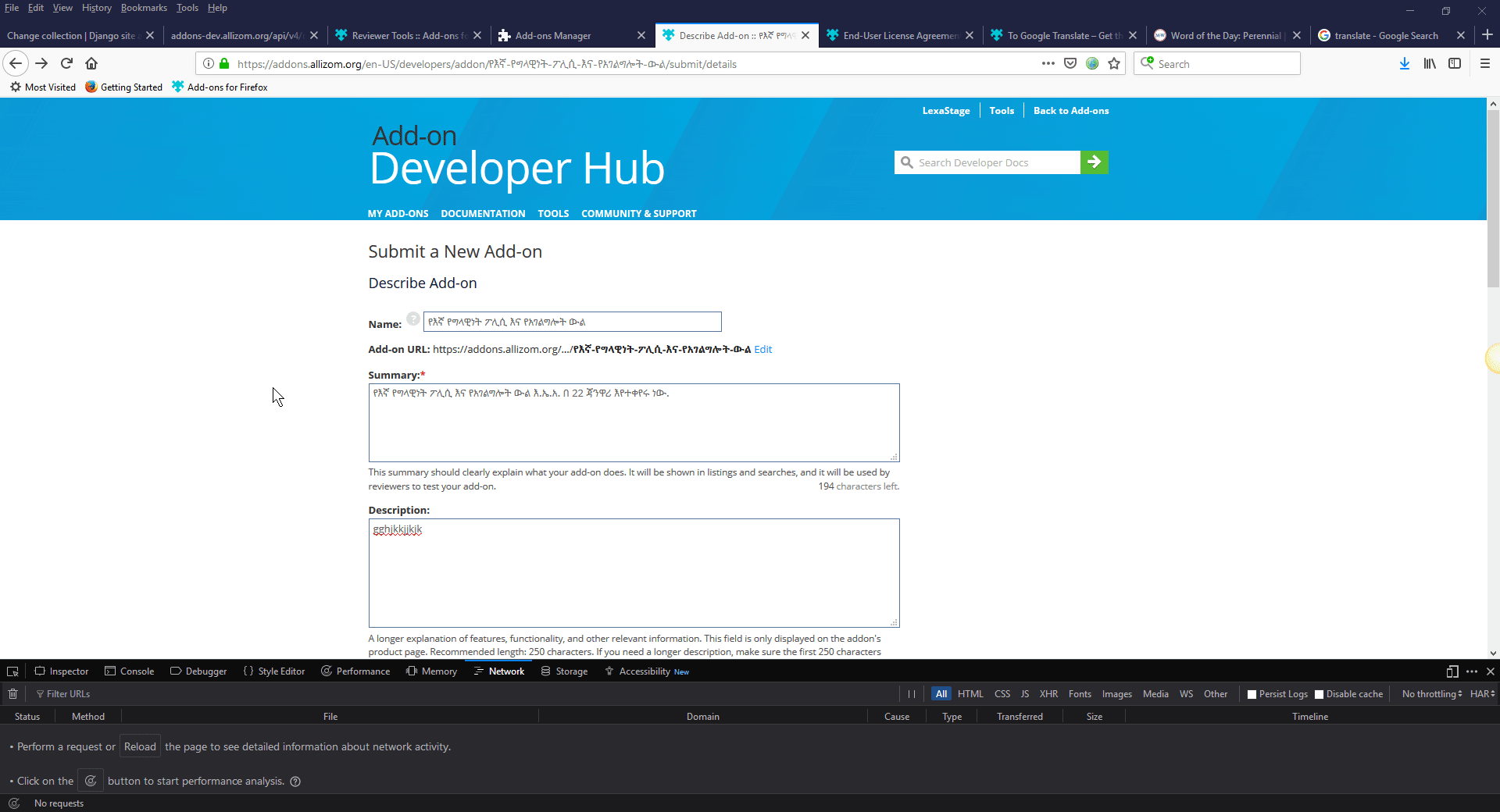Open the HAR dropdown menu
This screenshot has height=812, width=1500.
coord(1482,694)
